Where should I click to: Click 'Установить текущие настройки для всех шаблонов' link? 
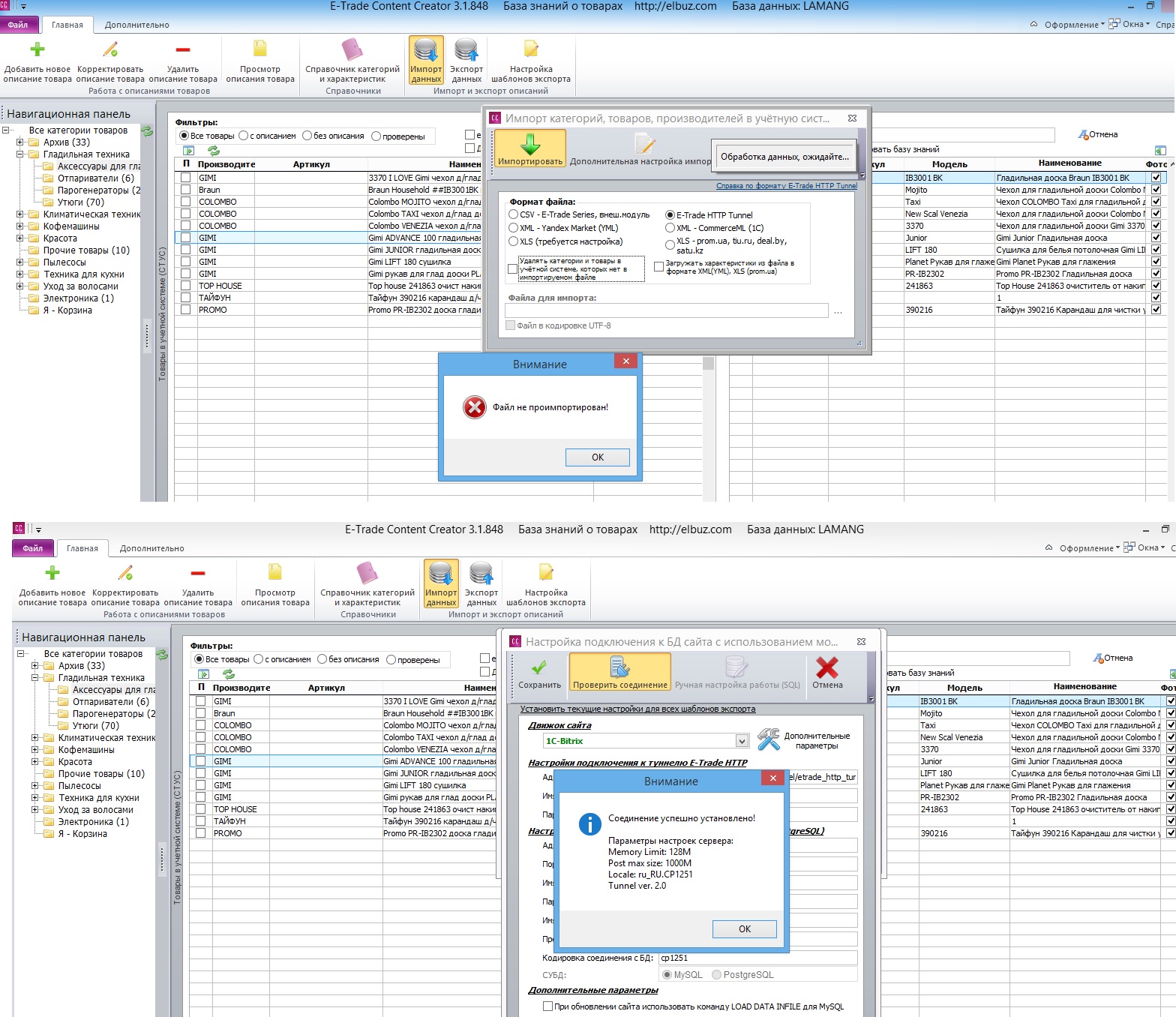click(x=637, y=709)
